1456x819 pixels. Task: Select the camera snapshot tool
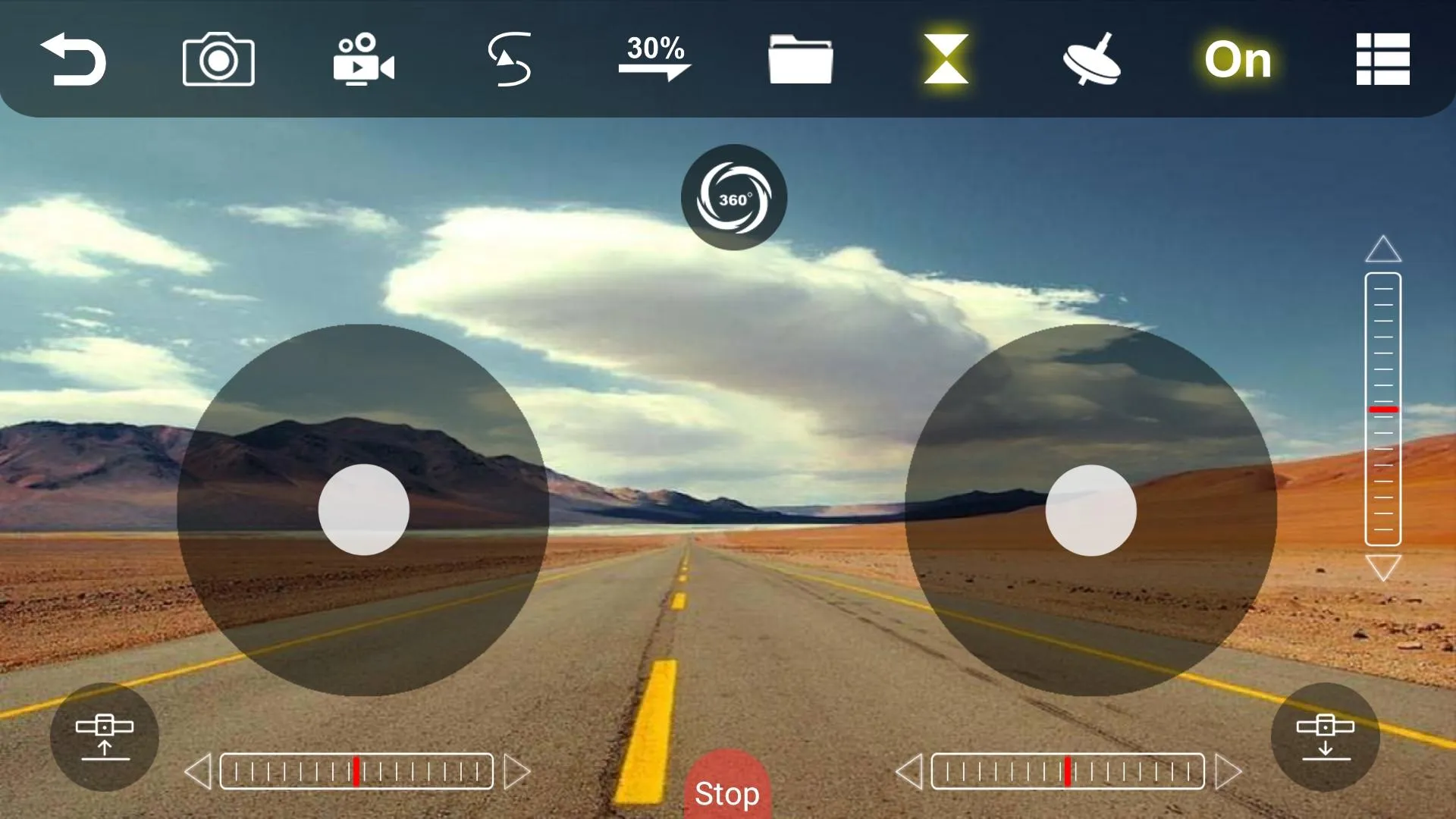(218, 58)
